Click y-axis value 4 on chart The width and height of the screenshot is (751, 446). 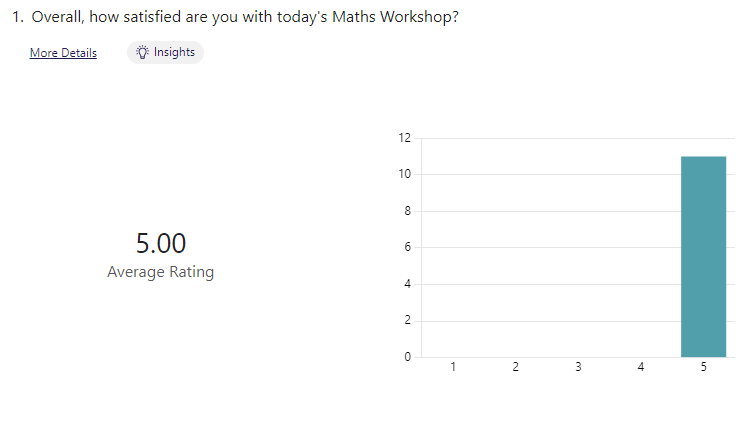(408, 284)
